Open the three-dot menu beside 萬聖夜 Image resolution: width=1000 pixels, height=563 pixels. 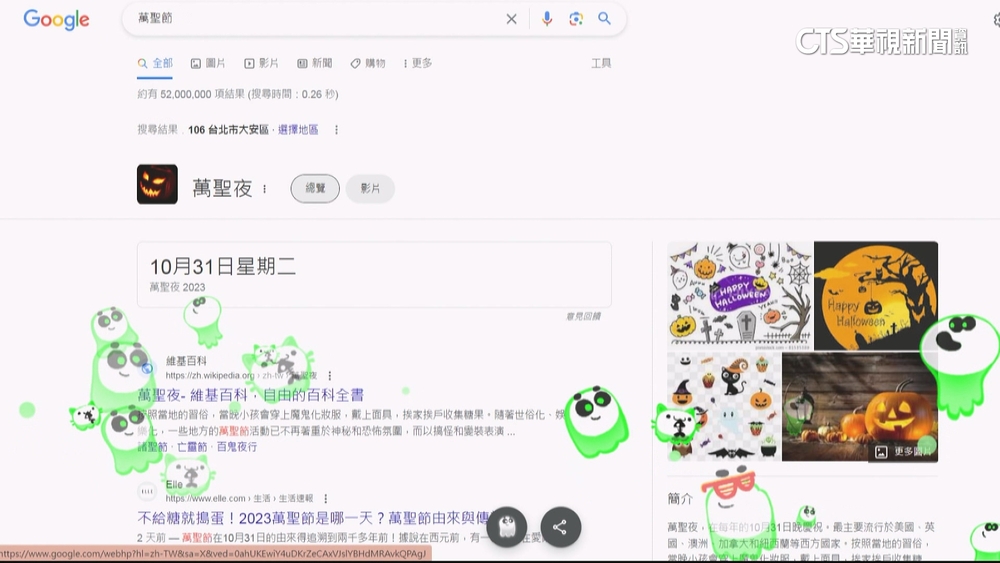264,189
